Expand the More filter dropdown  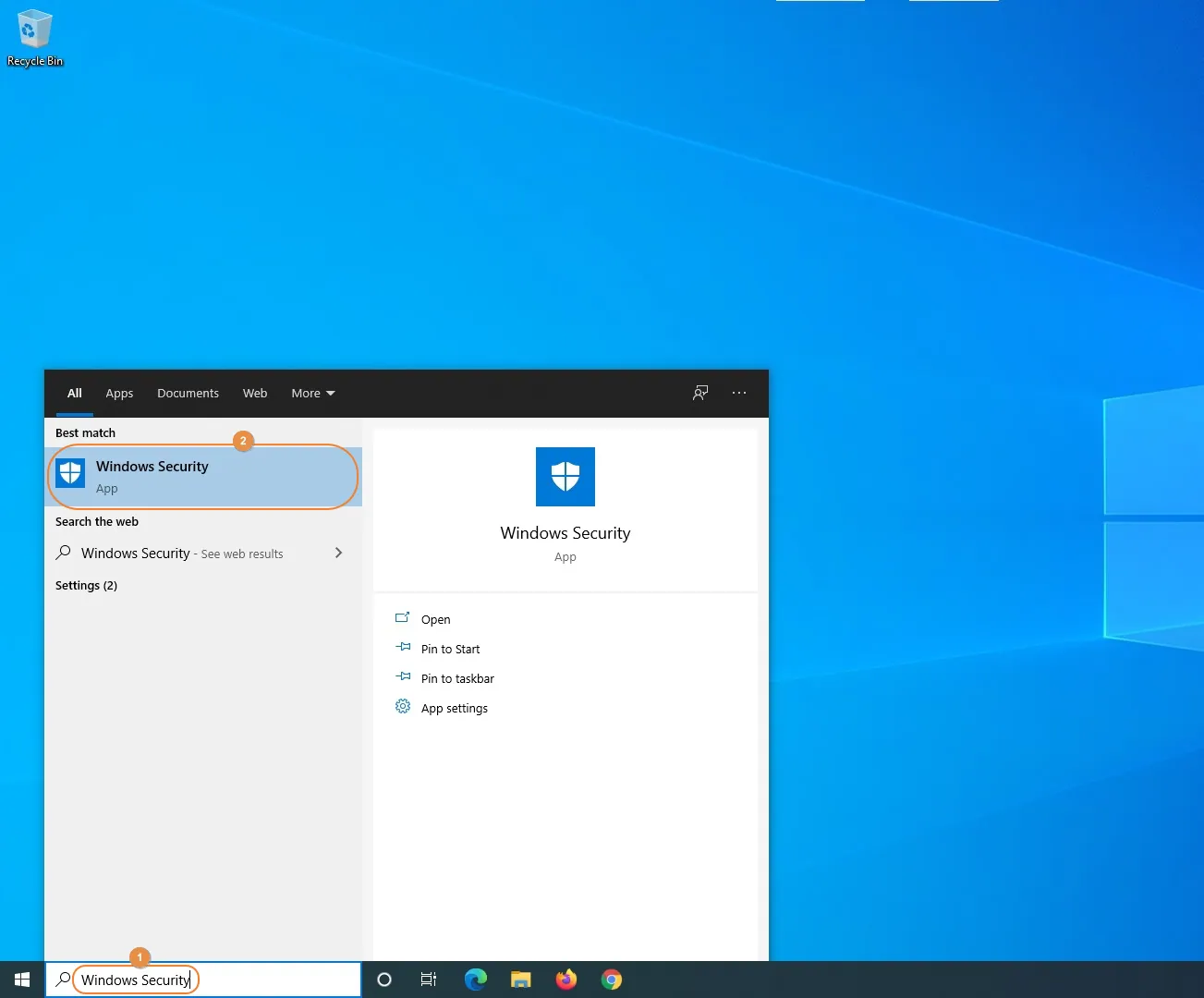pos(313,393)
